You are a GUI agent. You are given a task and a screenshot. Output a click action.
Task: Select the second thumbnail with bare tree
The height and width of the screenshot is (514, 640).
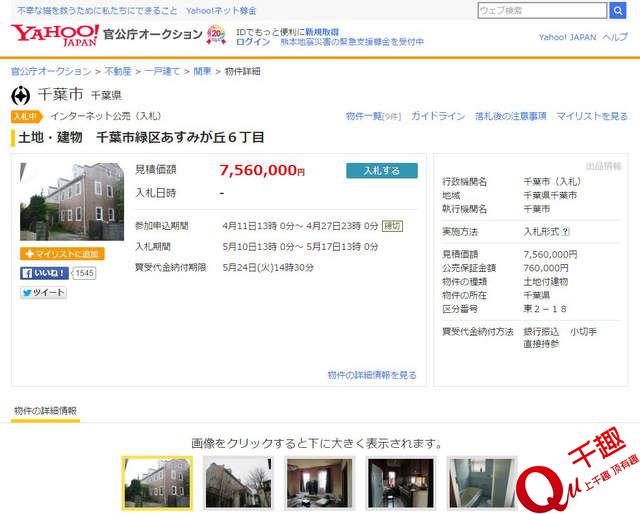(238, 483)
